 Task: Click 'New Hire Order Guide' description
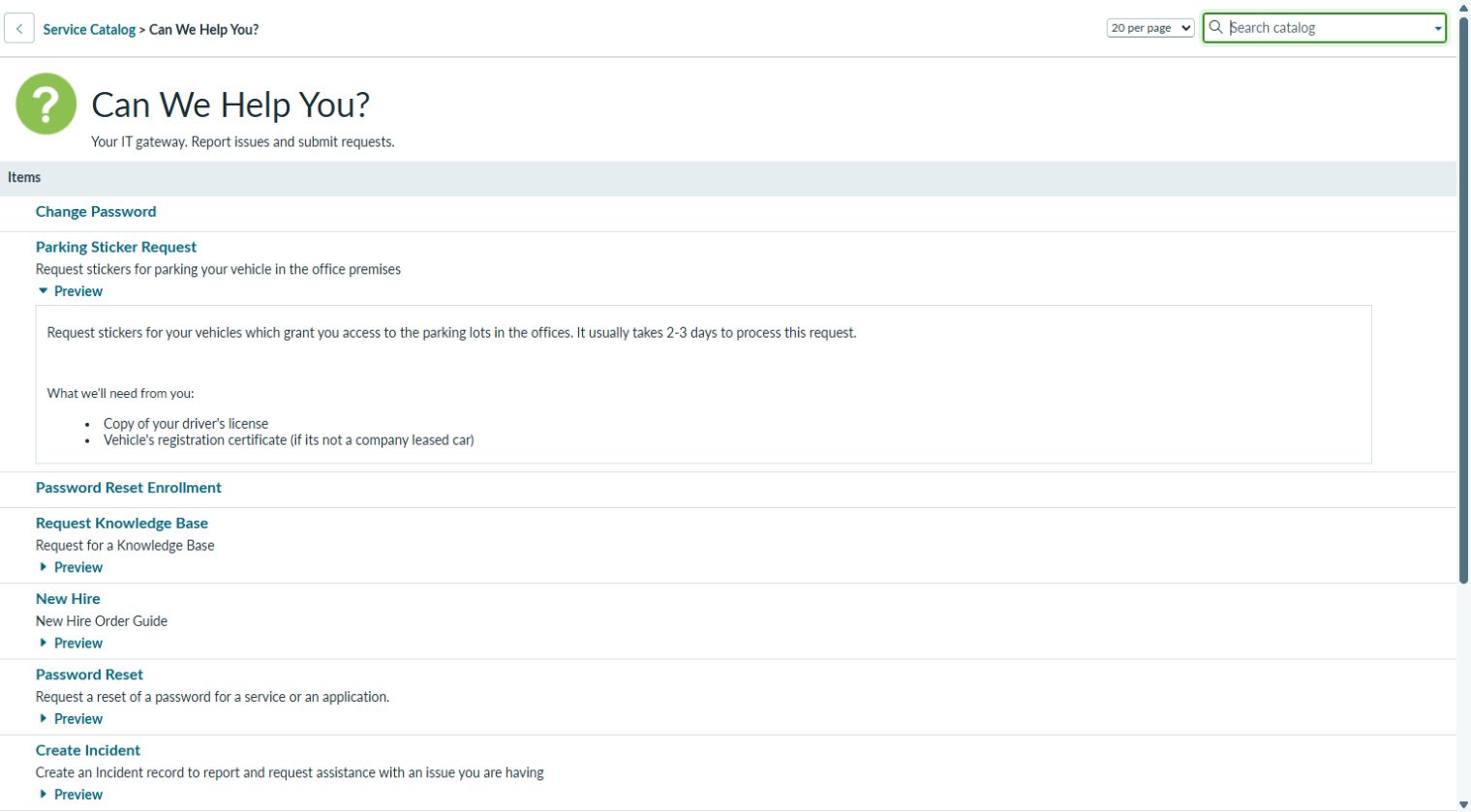102,620
